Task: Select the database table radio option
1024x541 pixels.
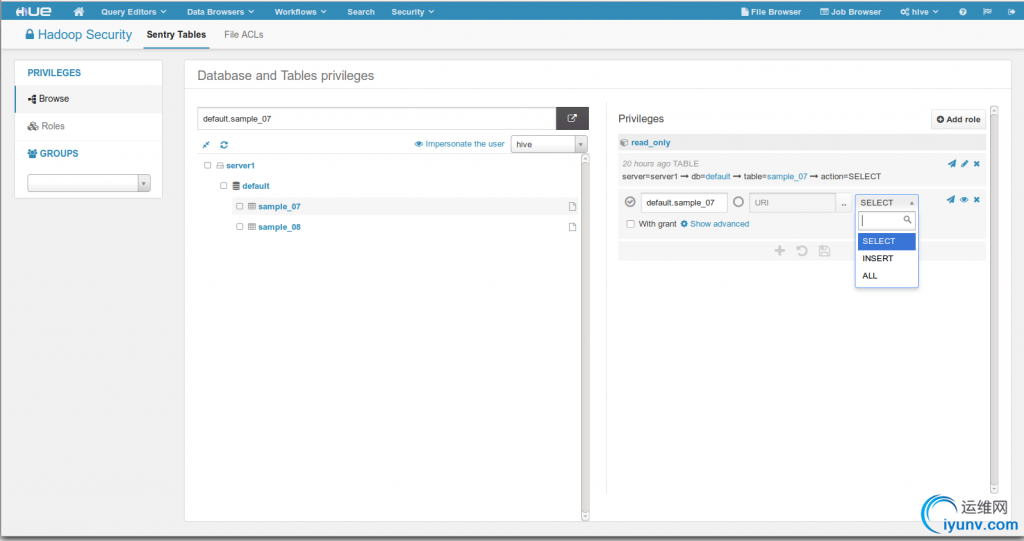Action: coord(630,202)
